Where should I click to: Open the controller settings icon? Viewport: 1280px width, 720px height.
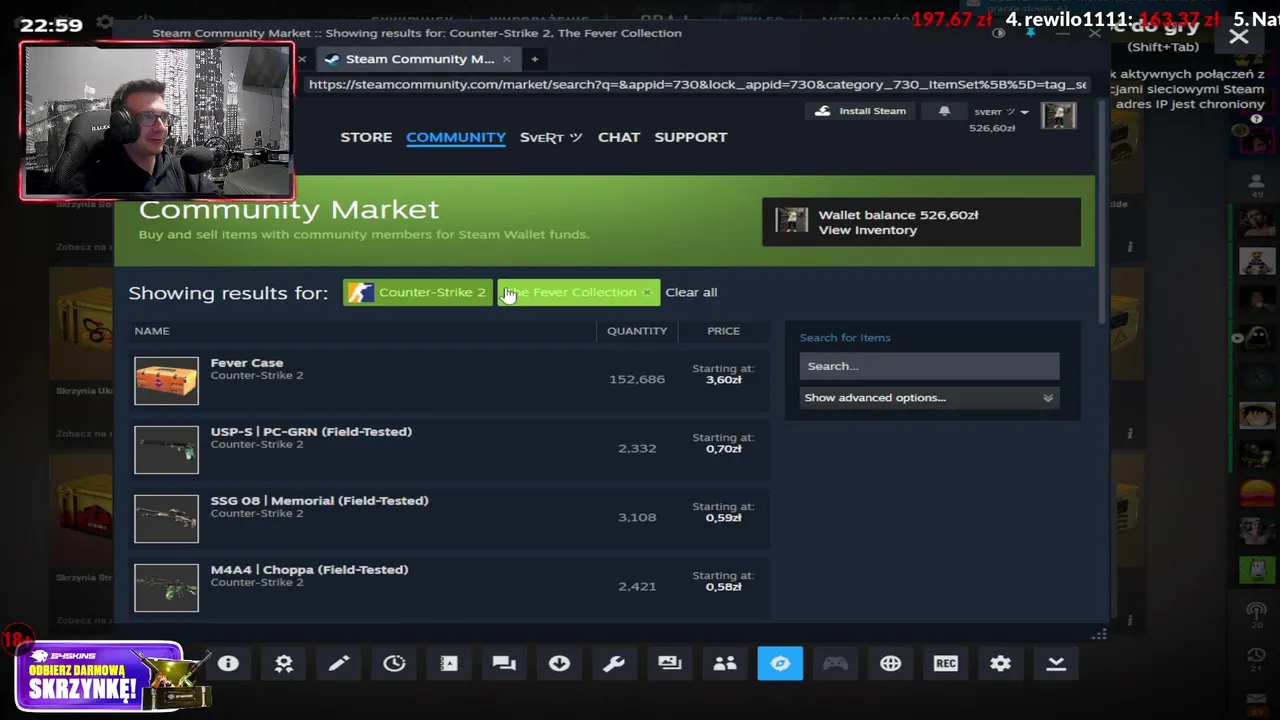(x=835, y=664)
